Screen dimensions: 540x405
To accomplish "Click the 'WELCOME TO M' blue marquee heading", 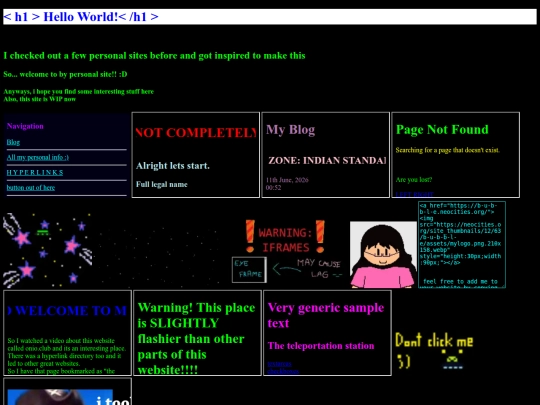I will coord(67,311).
